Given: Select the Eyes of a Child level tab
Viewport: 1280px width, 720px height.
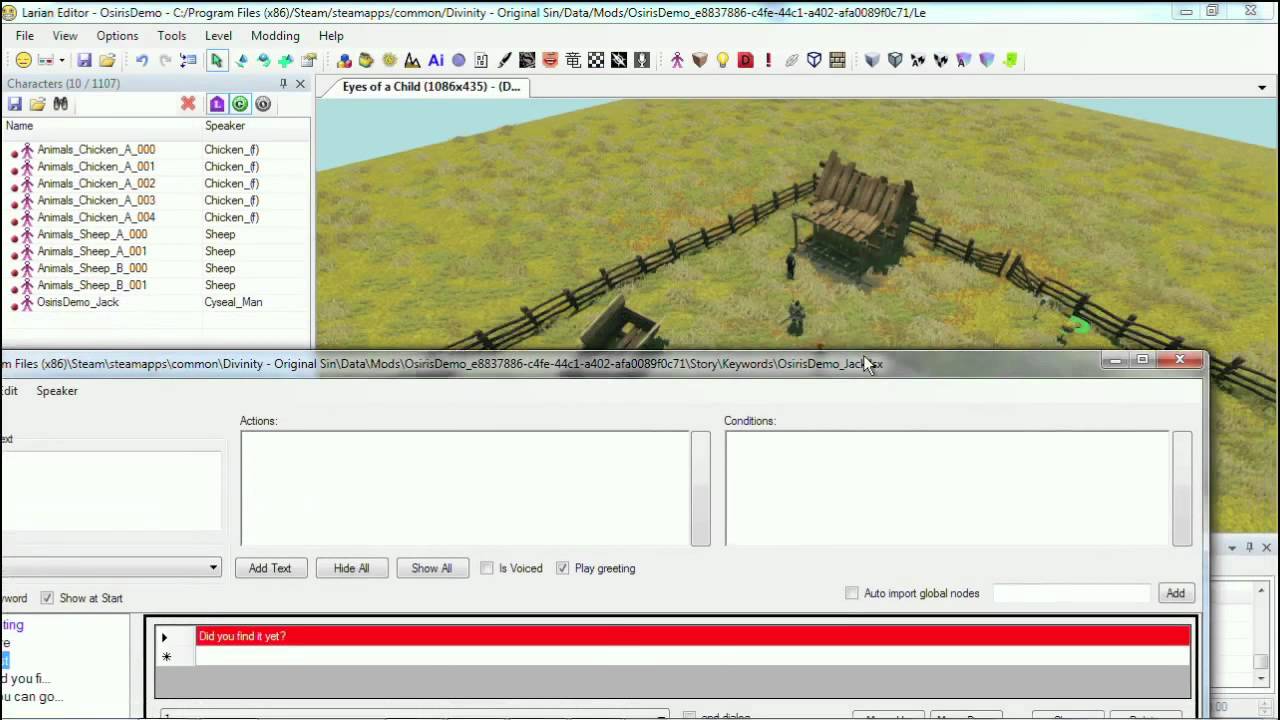Looking at the screenshot, I should (x=432, y=87).
